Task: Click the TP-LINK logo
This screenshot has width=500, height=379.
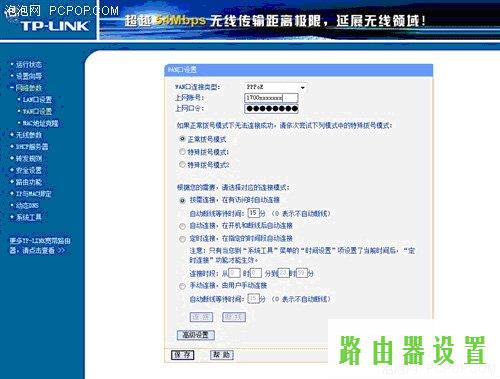Action: (55, 26)
